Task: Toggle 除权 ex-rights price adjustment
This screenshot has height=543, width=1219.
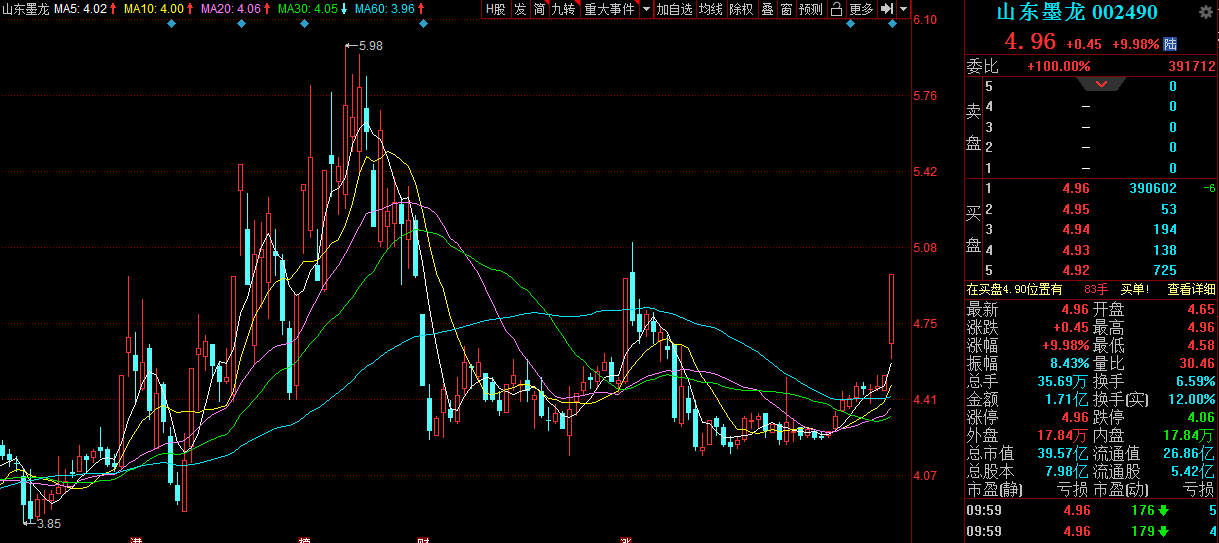Action: click(741, 9)
